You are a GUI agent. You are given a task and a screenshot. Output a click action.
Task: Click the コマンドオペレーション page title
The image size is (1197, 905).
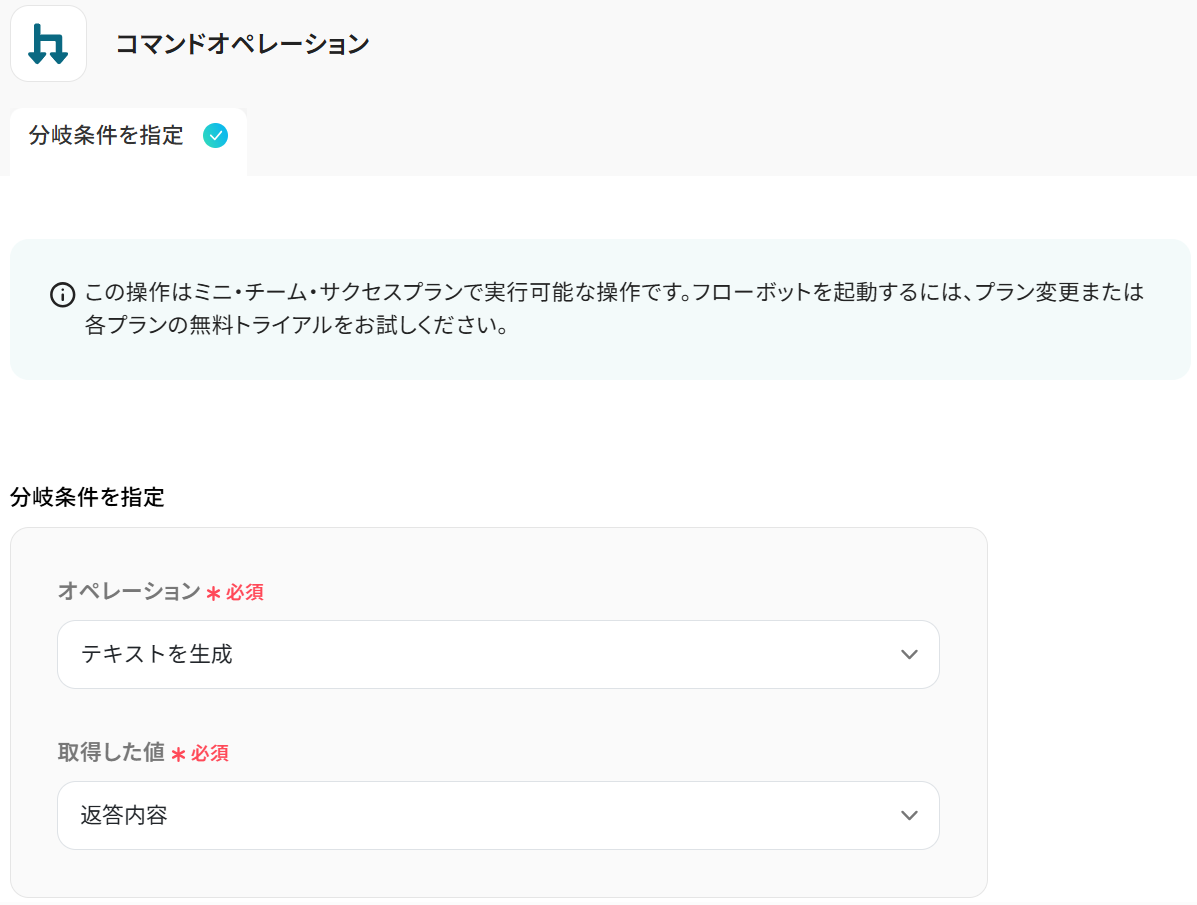(242, 44)
